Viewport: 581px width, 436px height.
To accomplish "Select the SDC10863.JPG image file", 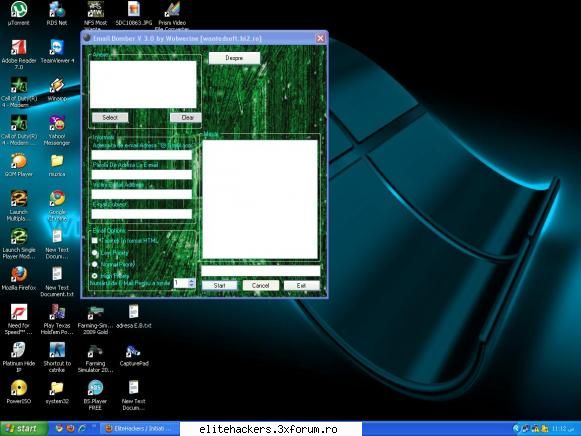I will click(x=134, y=13).
